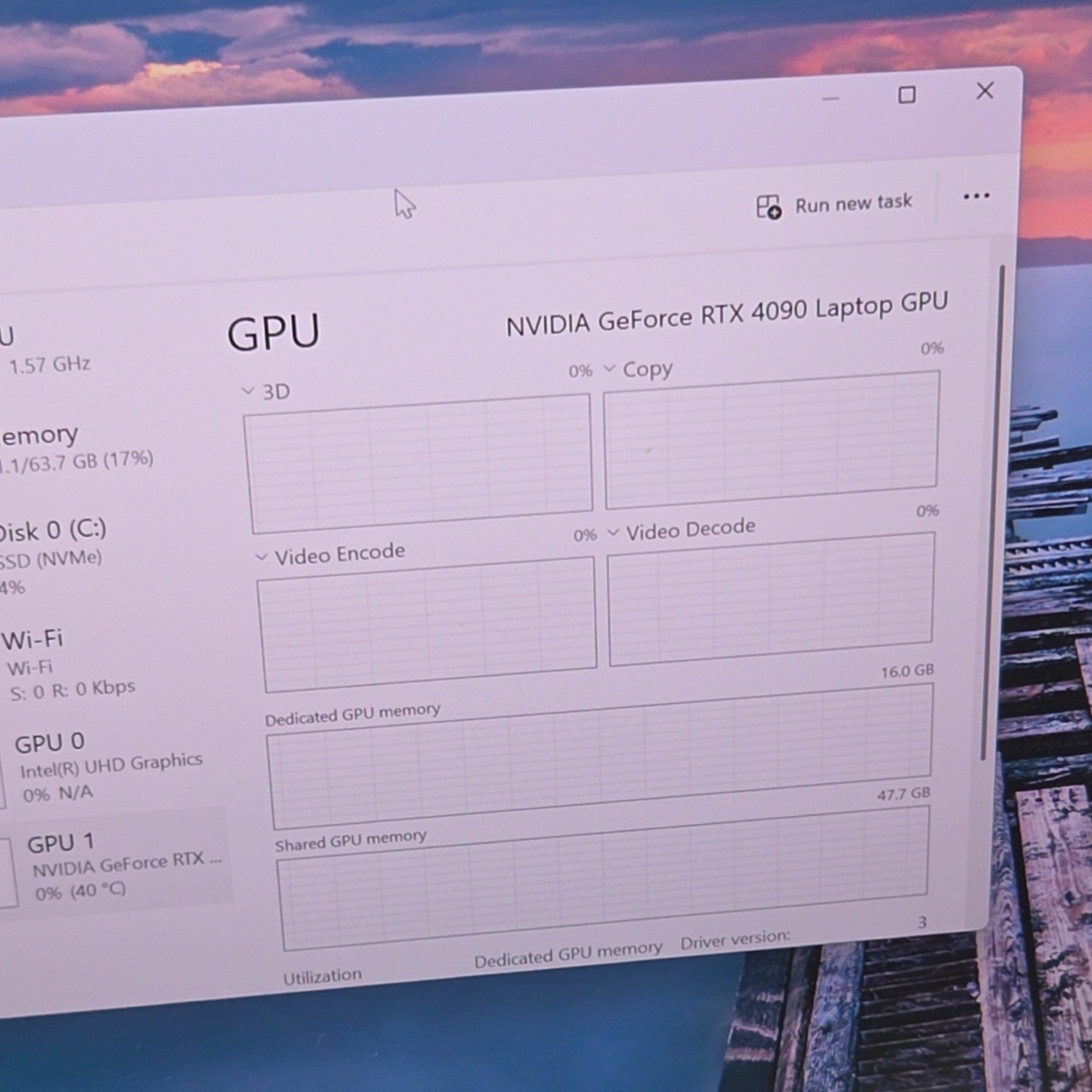Image resolution: width=1092 pixels, height=1092 pixels.
Task: Click the 0% value above the Copy graph
Action: point(932,349)
